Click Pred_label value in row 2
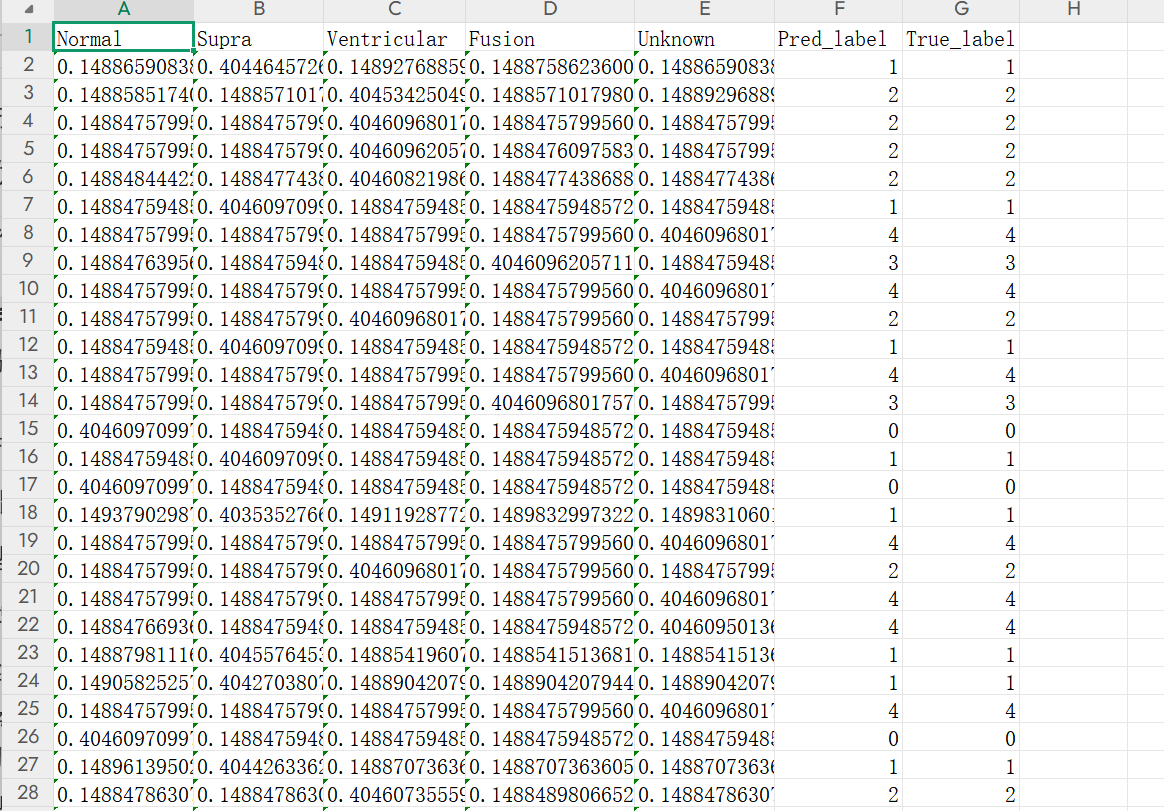1164x811 pixels. 839,67
